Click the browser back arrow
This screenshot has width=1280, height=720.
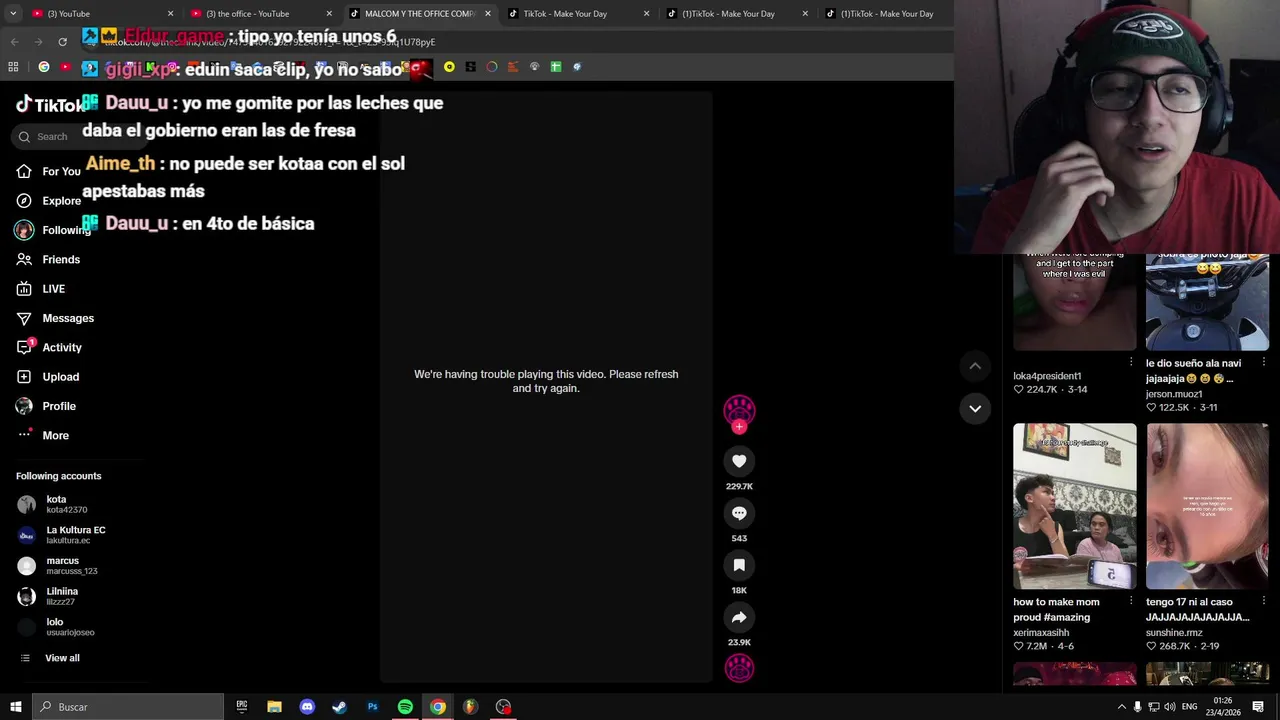(14, 42)
